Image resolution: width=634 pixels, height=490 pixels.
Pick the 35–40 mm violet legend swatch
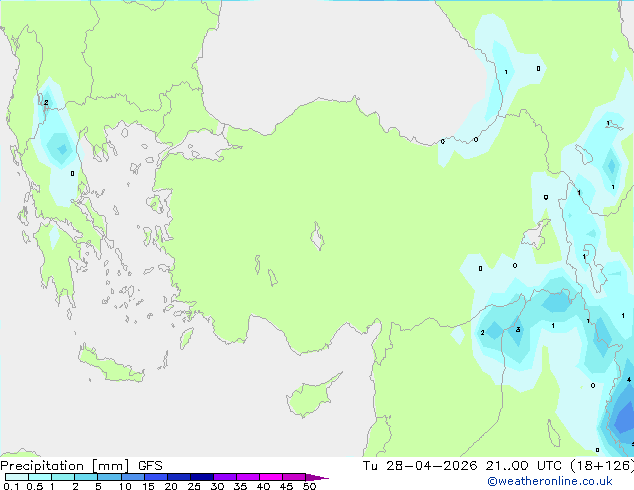coord(247,477)
